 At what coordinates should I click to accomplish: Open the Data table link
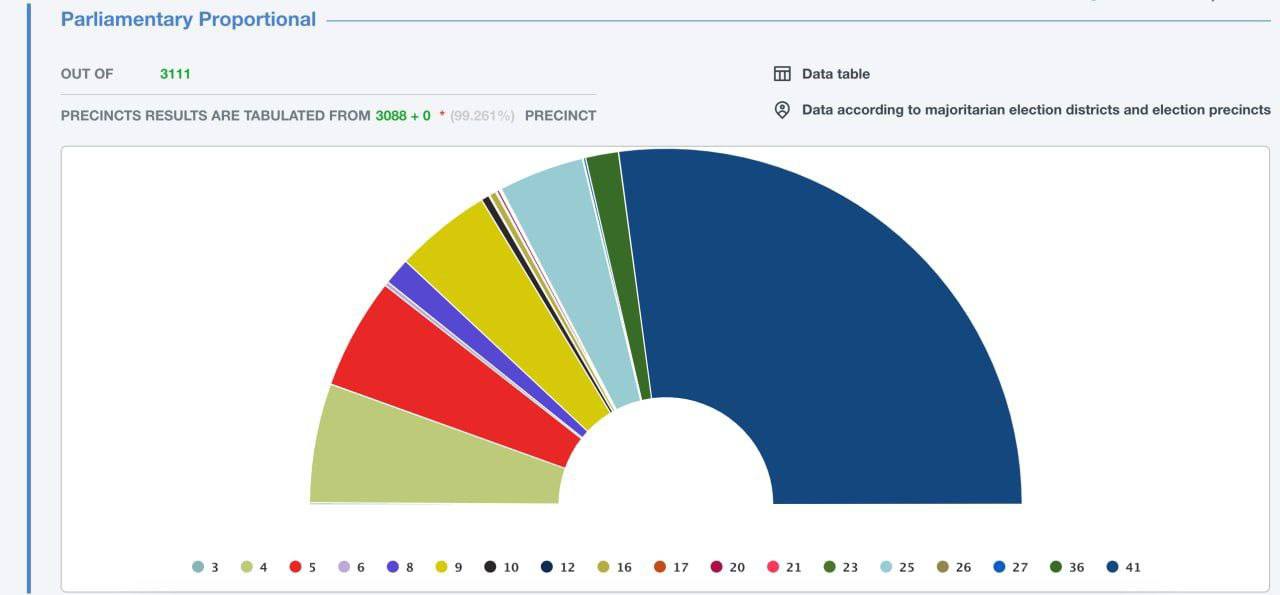pos(835,74)
